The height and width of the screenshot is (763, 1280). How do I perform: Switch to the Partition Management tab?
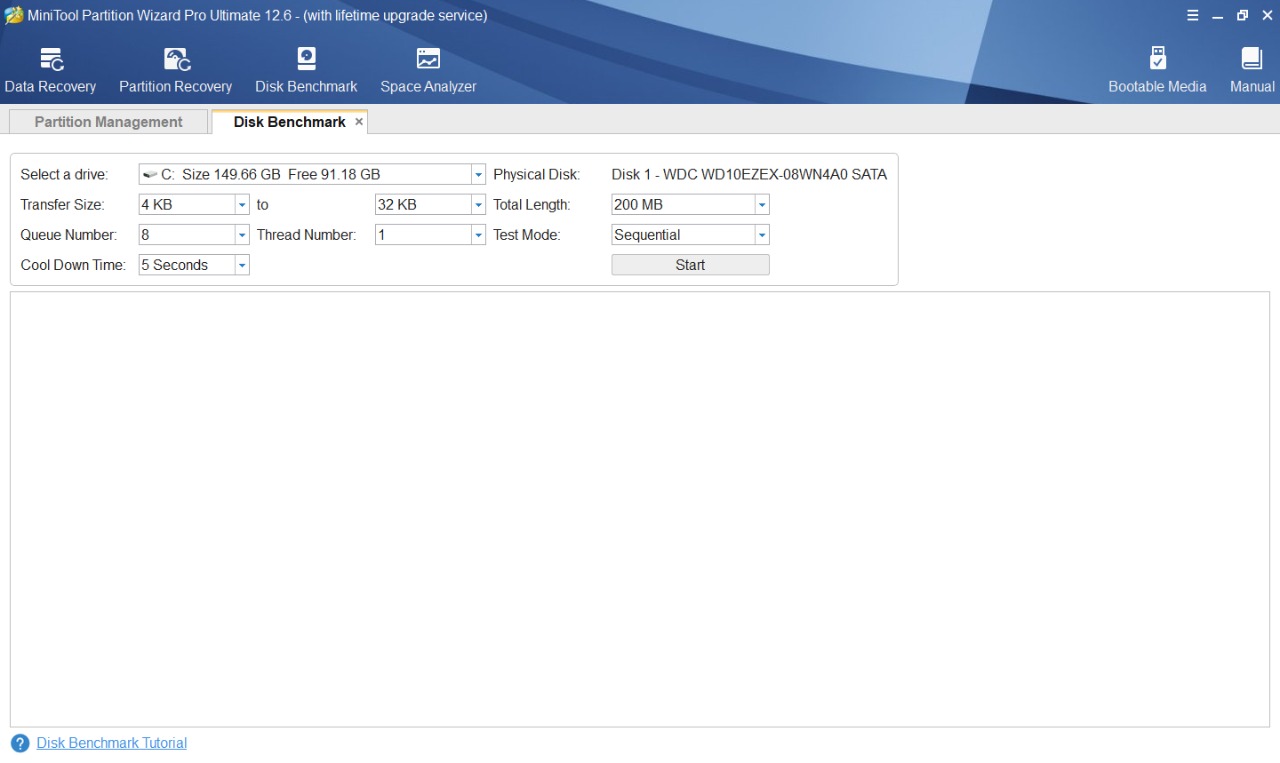coord(108,122)
